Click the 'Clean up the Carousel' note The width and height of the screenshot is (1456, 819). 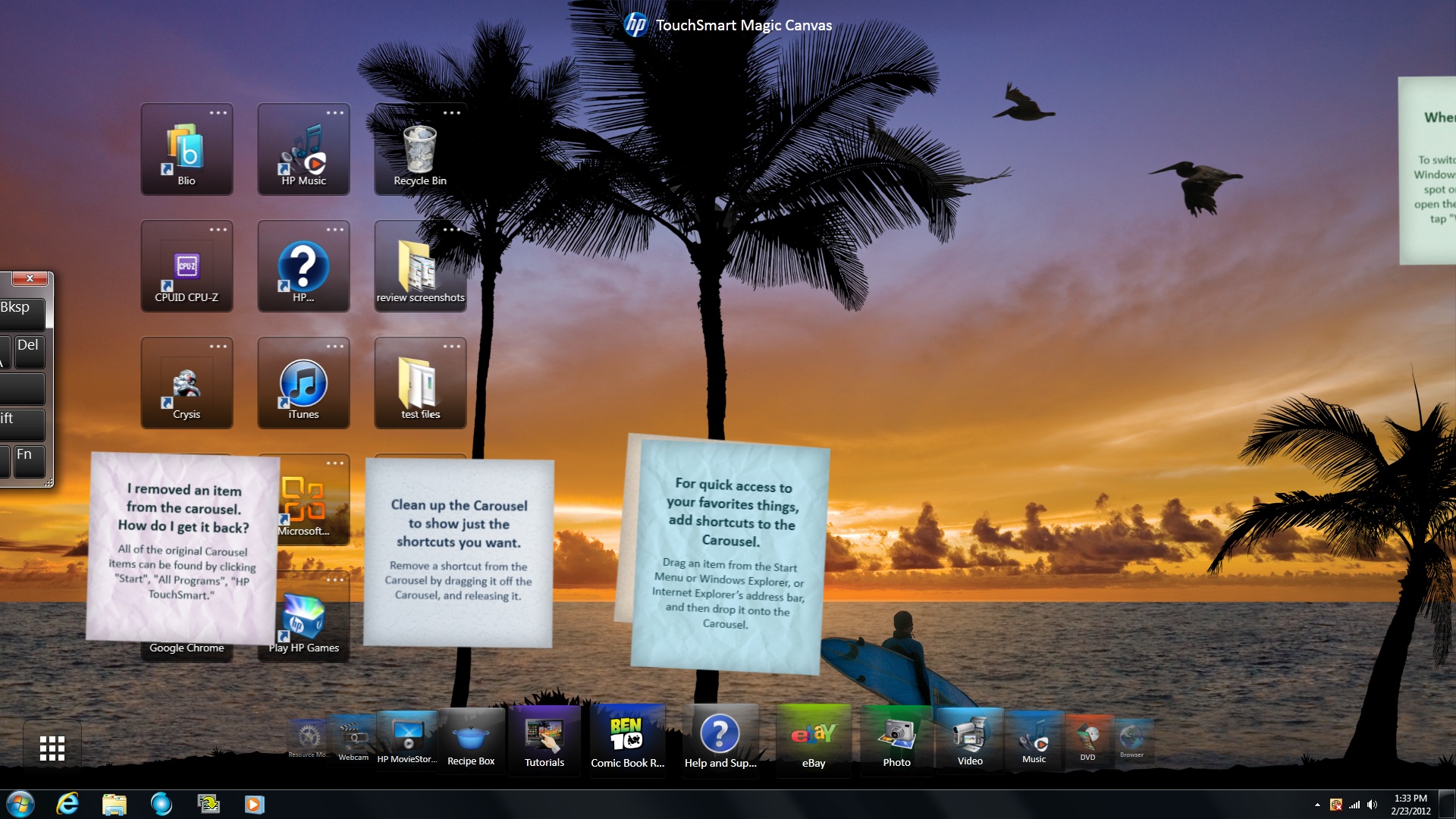458,551
